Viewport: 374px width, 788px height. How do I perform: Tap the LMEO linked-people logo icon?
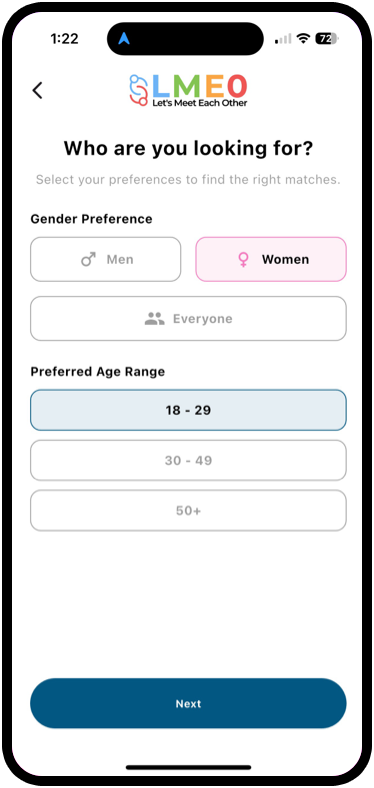(x=138, y=90)
